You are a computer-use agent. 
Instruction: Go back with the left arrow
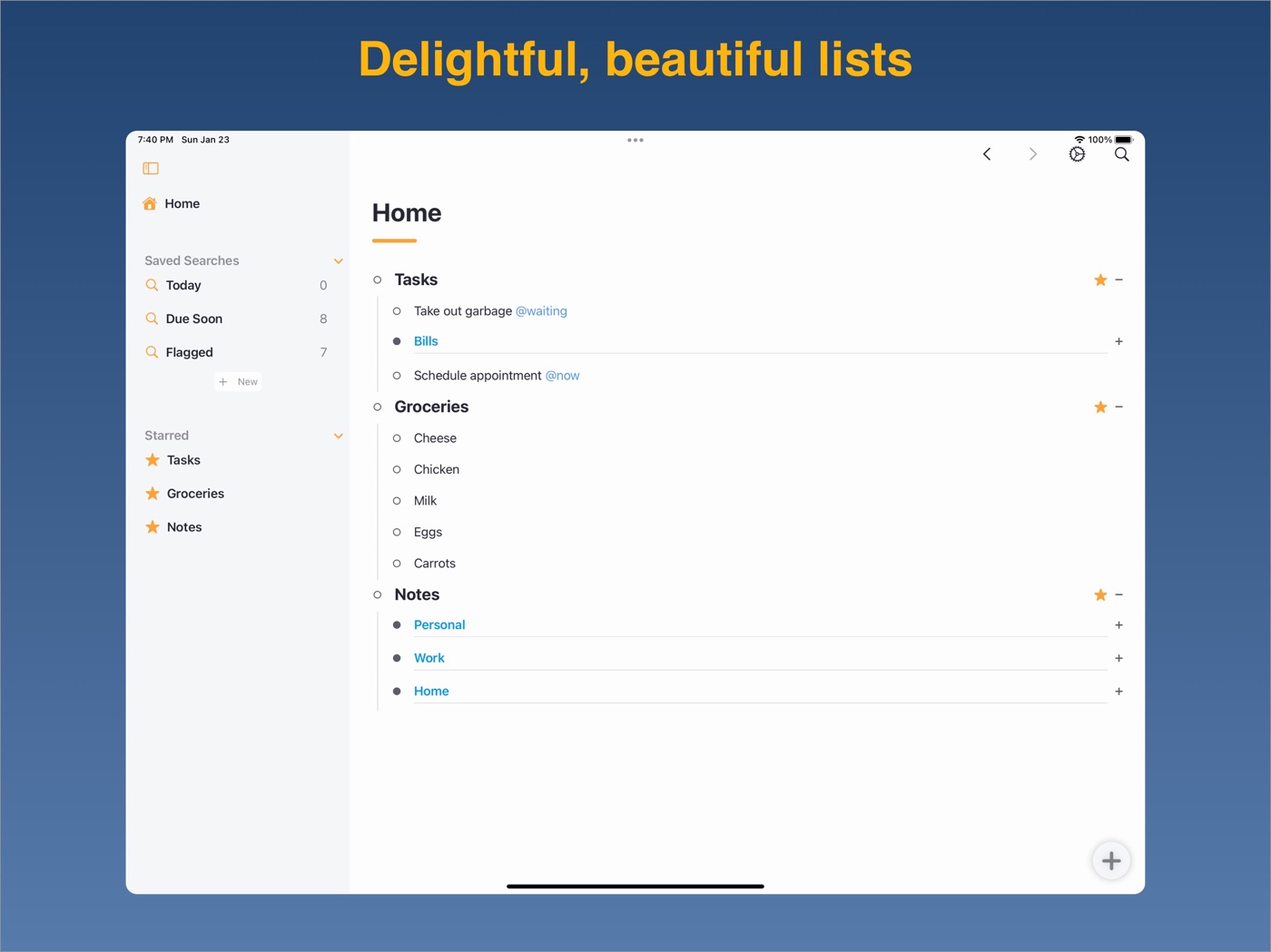click(987, 154)
